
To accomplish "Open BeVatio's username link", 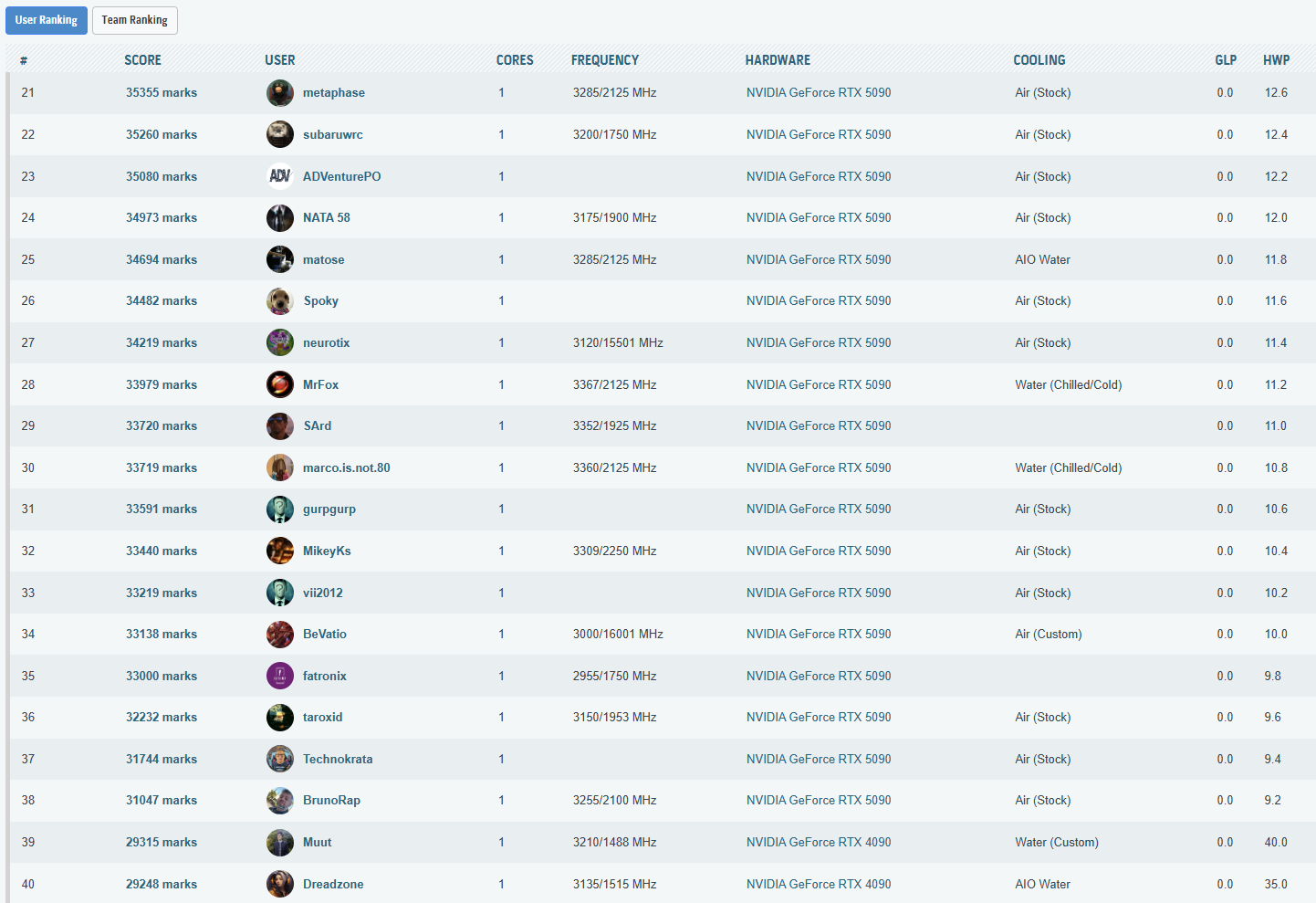I will tap(324, 635).
